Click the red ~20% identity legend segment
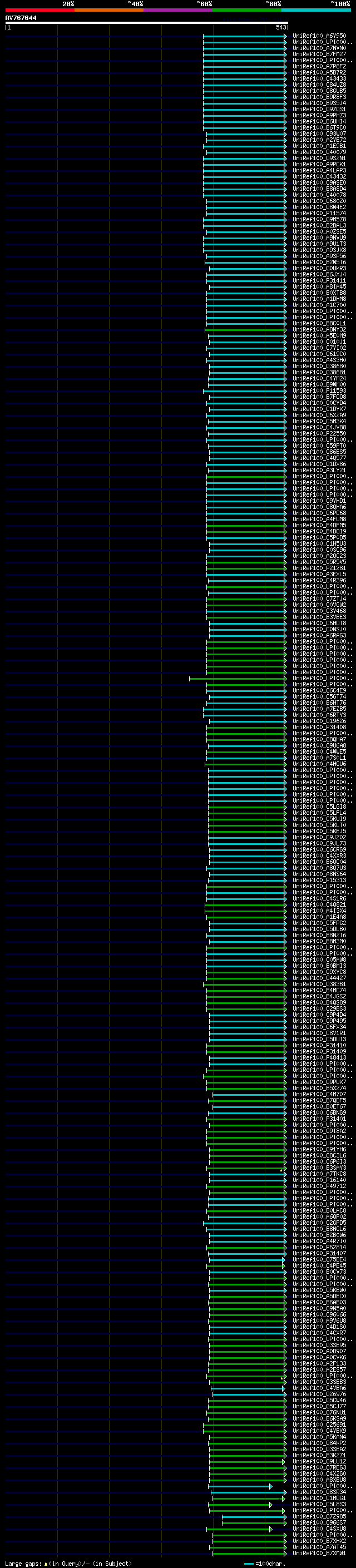The image size is (356, 1568). 39,10
